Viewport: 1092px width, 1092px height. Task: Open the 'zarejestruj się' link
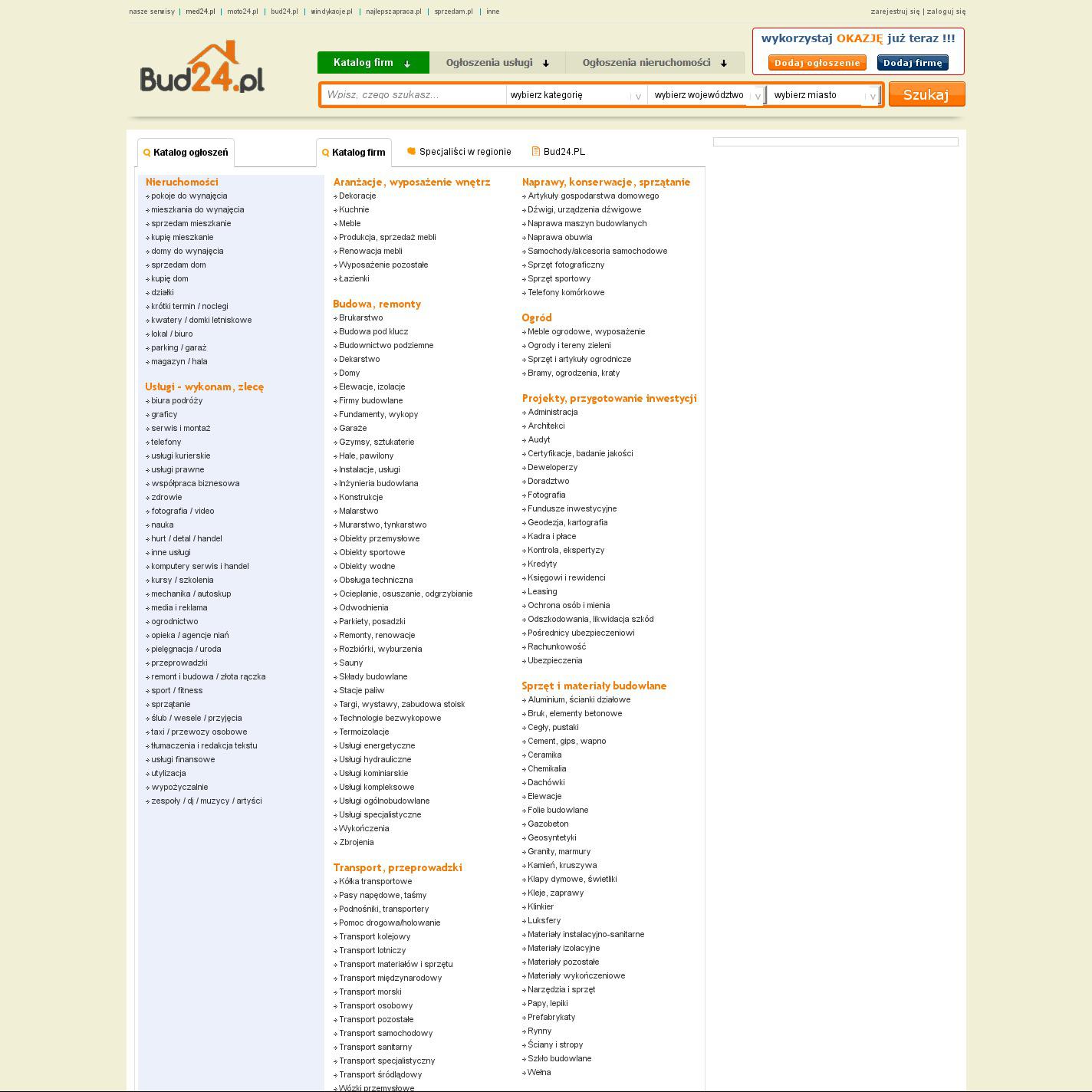[x=895, y=12]
